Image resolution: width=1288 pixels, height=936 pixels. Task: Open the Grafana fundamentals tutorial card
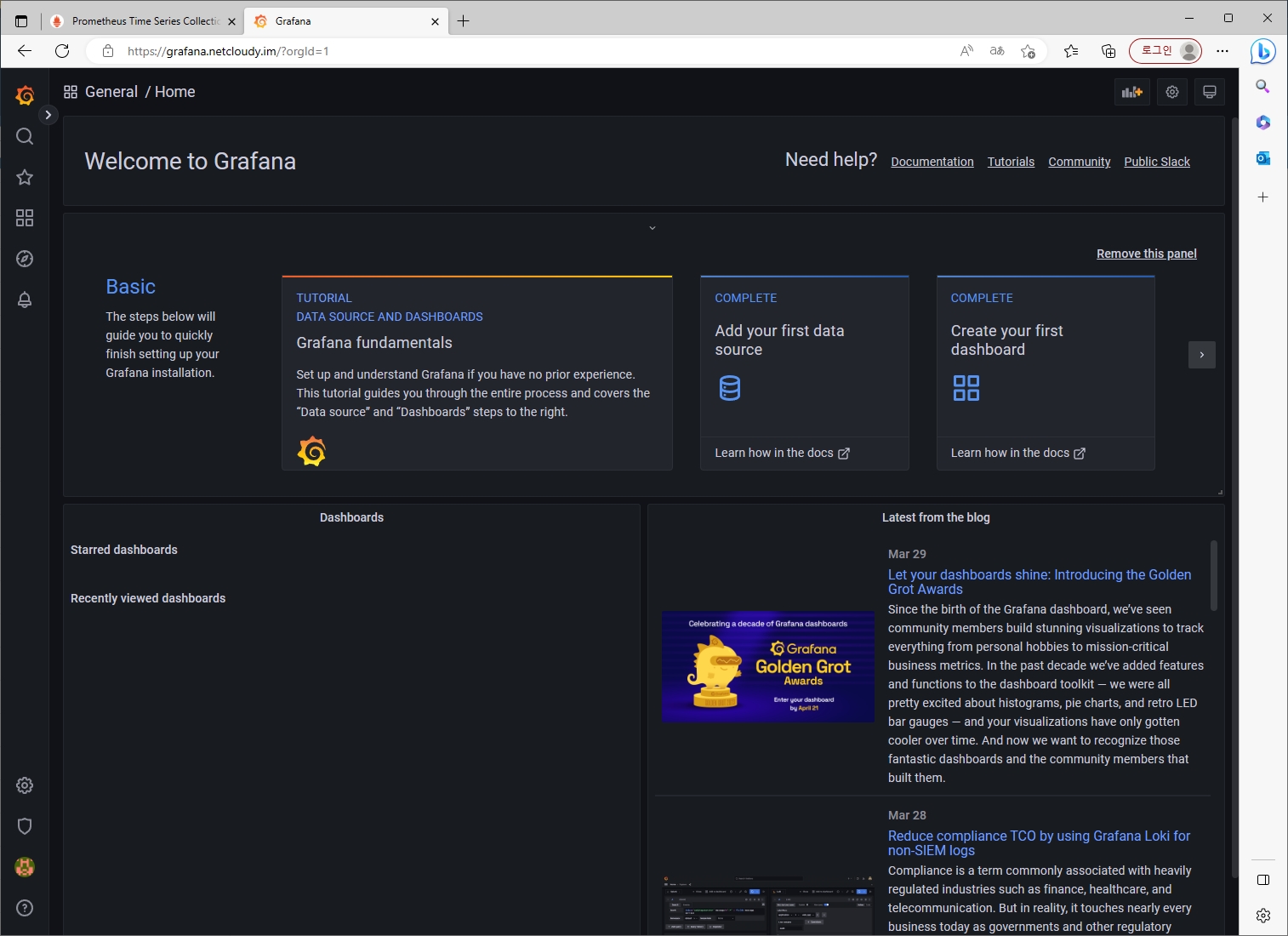pyautogui.click(x=477, y=373)
